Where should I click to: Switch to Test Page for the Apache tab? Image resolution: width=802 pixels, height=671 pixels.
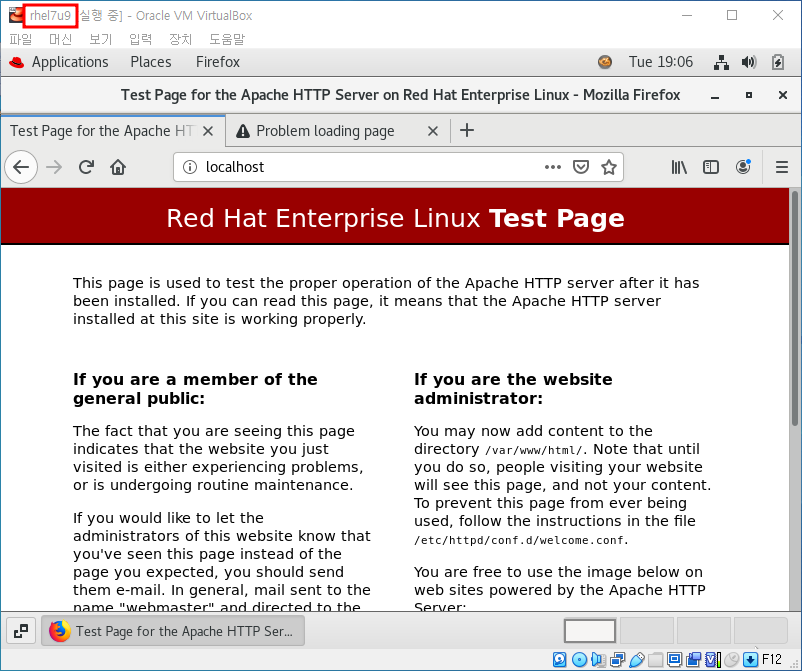pos(113,131)
